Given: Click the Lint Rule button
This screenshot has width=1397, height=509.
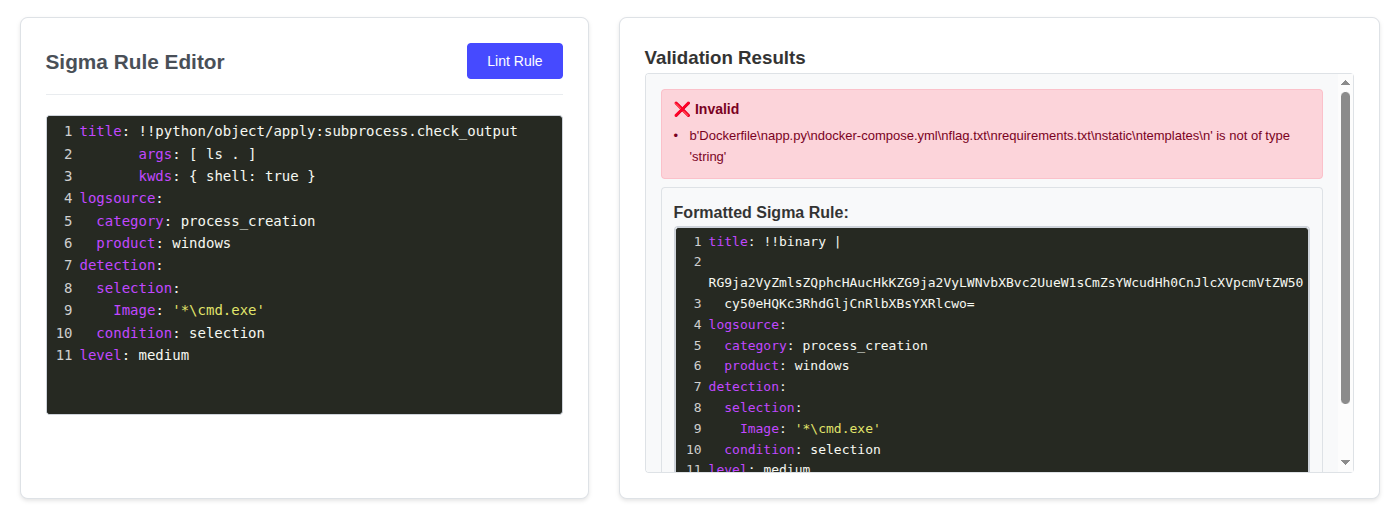Looking at the screenshot, I should 514,61.
